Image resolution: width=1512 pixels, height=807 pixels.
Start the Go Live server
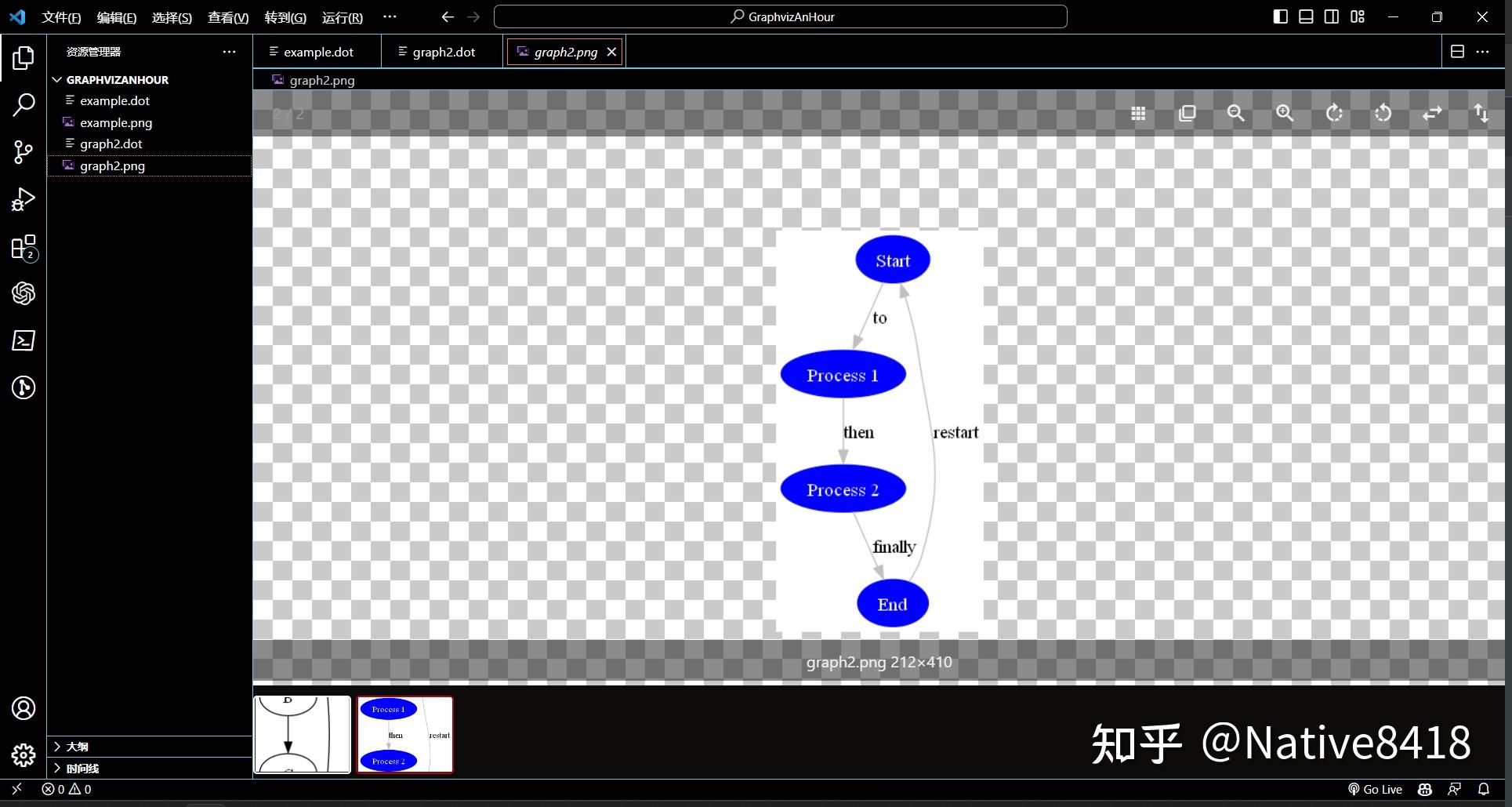[1374, 789]
